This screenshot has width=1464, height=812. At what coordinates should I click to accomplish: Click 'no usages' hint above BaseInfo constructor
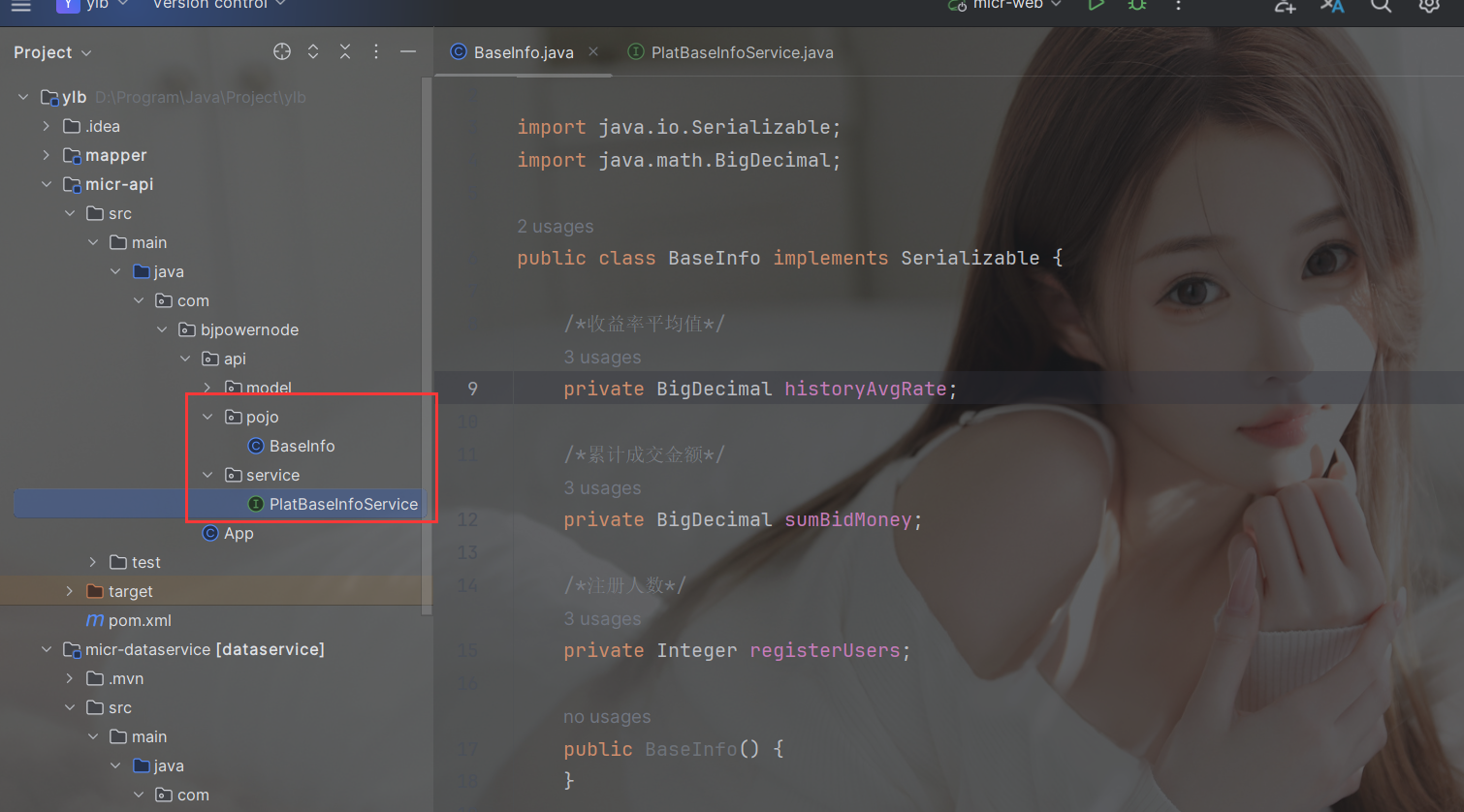[x=607, y=716]
